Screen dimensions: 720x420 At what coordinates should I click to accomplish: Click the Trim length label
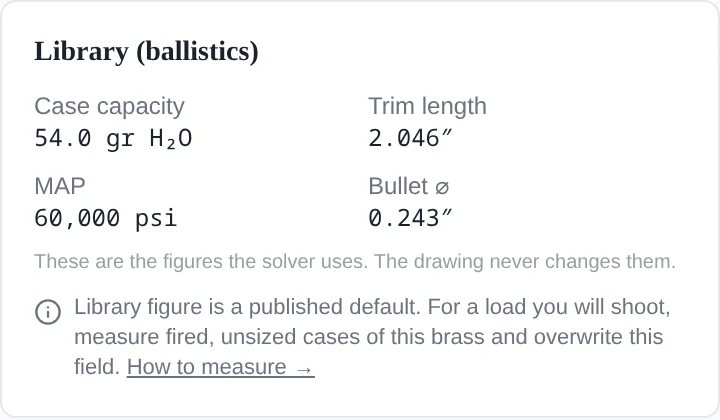427,106
